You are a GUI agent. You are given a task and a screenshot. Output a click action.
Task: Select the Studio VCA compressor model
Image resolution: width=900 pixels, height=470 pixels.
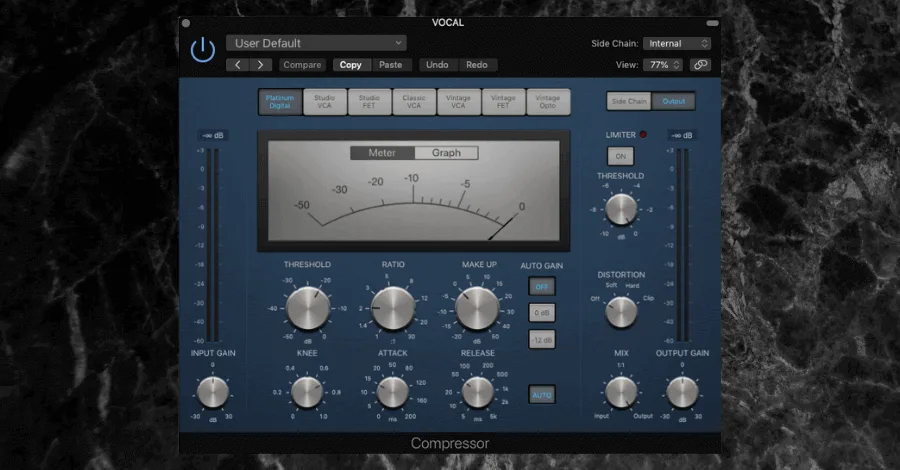coord(325,102)
